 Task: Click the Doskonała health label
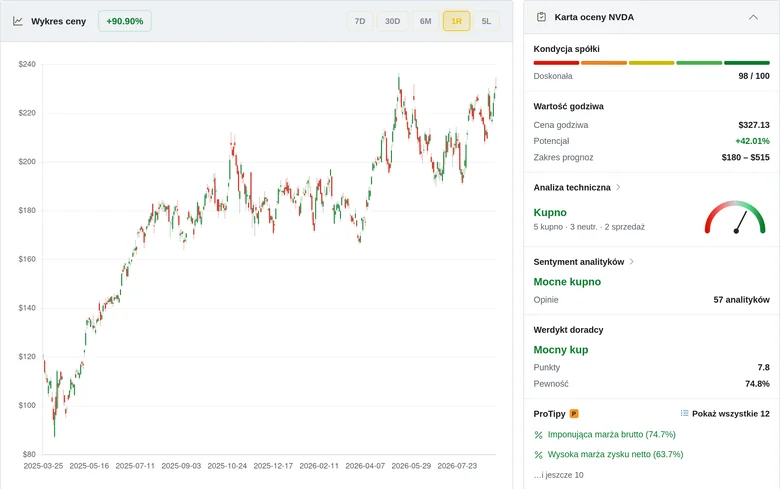tap(553, 76)
